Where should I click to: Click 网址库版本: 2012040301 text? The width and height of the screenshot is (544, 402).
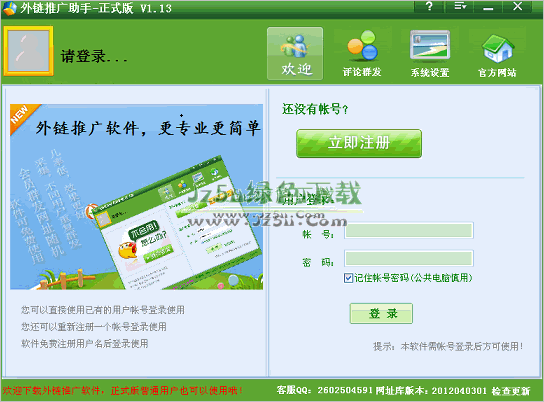431,391
